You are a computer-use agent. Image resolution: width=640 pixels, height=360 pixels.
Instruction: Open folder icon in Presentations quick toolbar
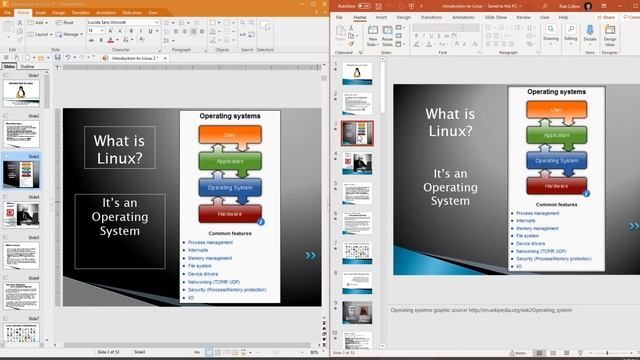40,58
